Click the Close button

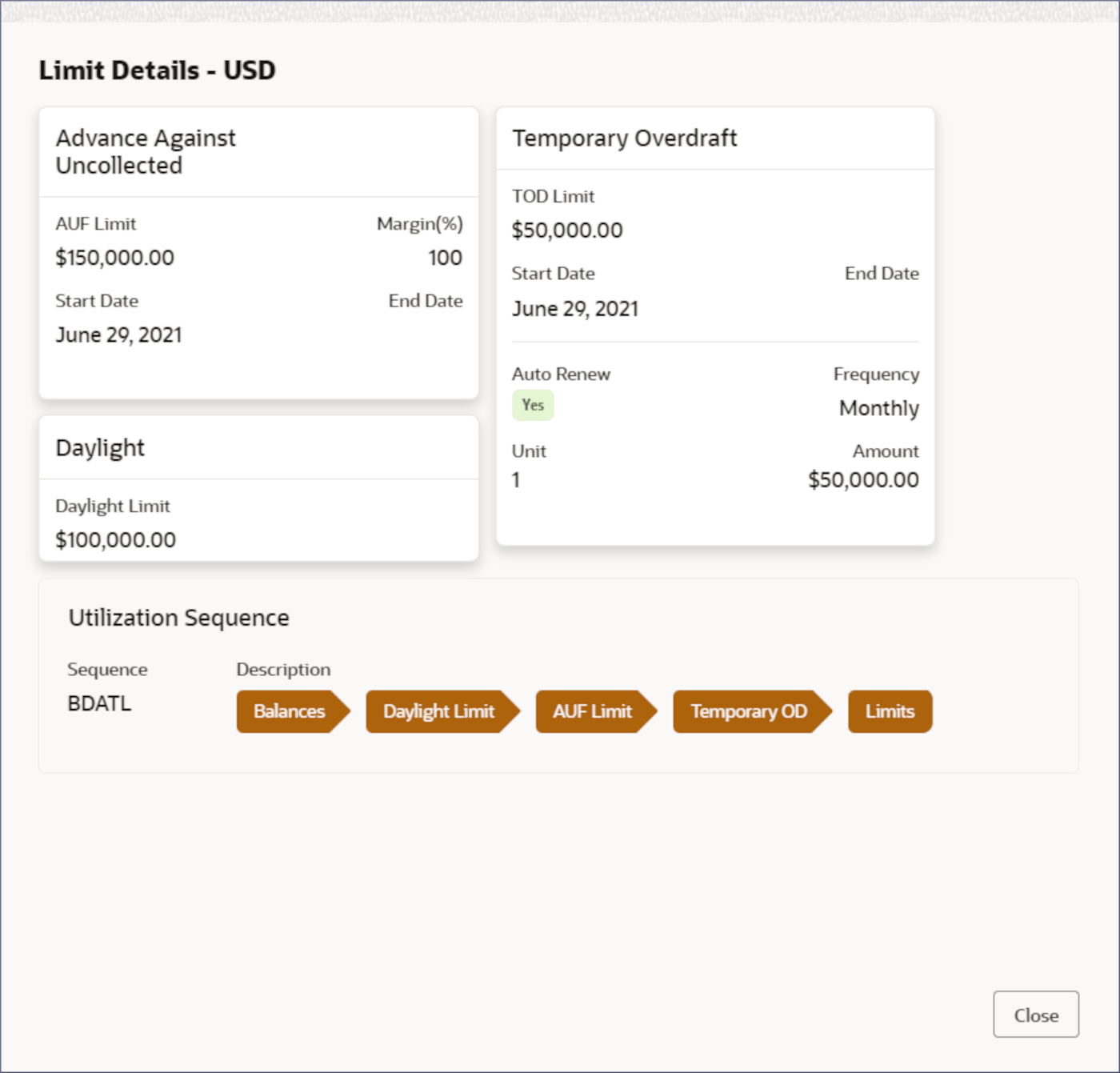click(1035, 1015)
